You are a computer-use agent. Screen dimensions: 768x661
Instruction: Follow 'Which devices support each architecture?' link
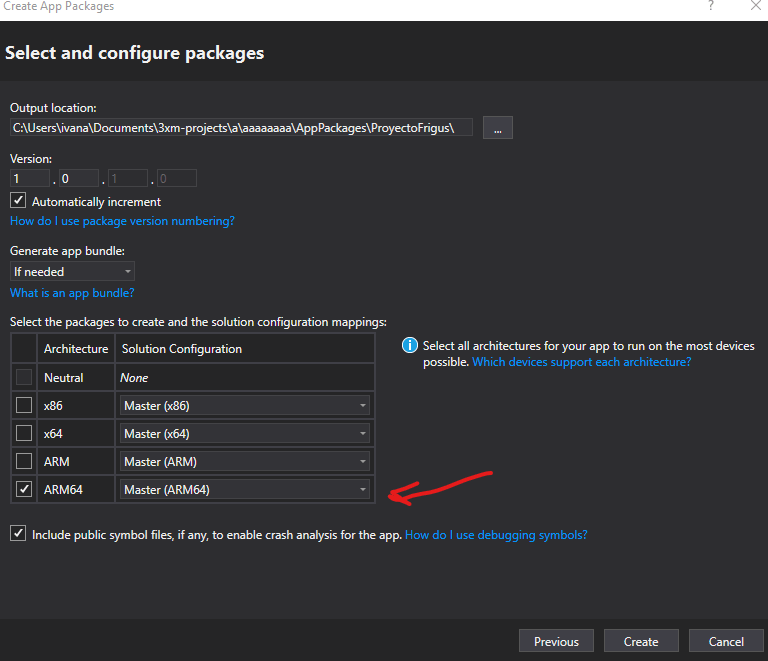point(581,362)
